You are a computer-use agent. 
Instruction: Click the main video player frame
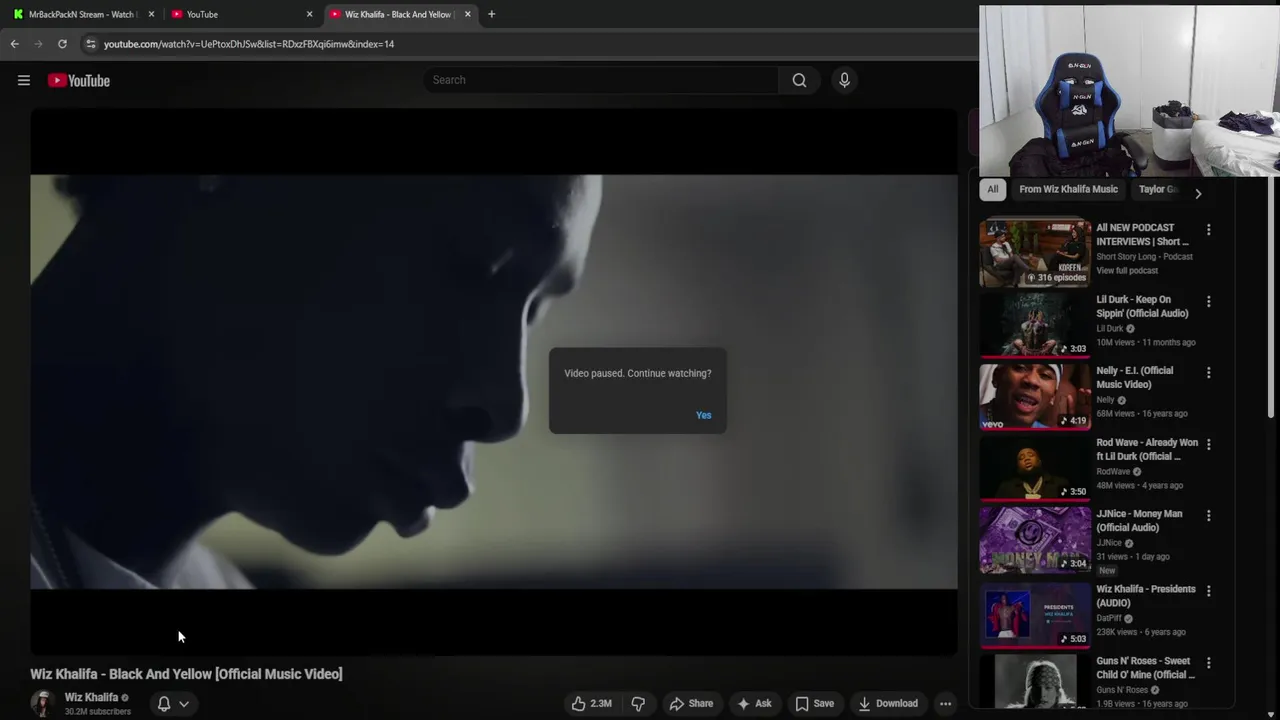(494, 382)
